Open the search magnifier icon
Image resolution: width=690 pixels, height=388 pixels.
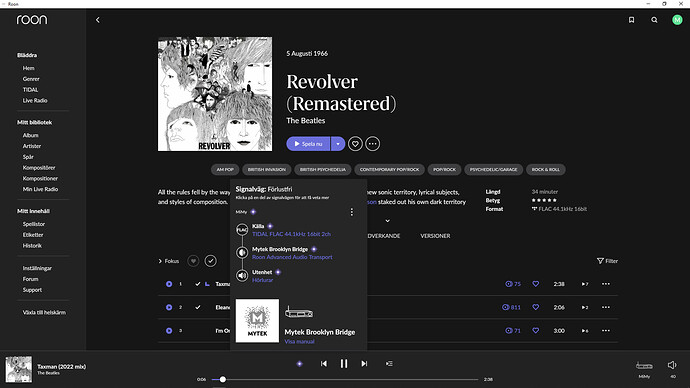pyautogui.click(x=654, y=20)
